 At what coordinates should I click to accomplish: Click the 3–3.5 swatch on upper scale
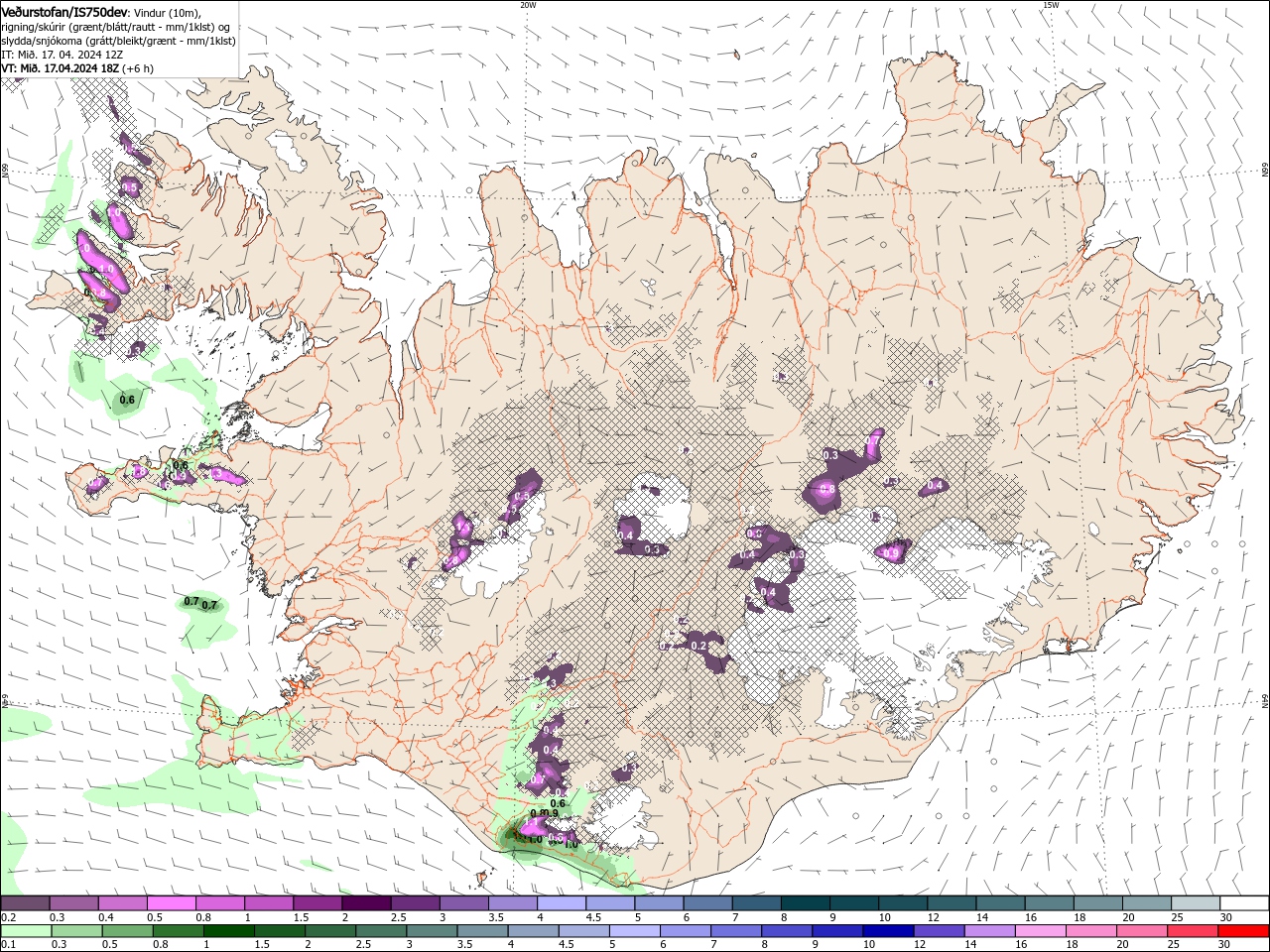[x=463, y=903]
